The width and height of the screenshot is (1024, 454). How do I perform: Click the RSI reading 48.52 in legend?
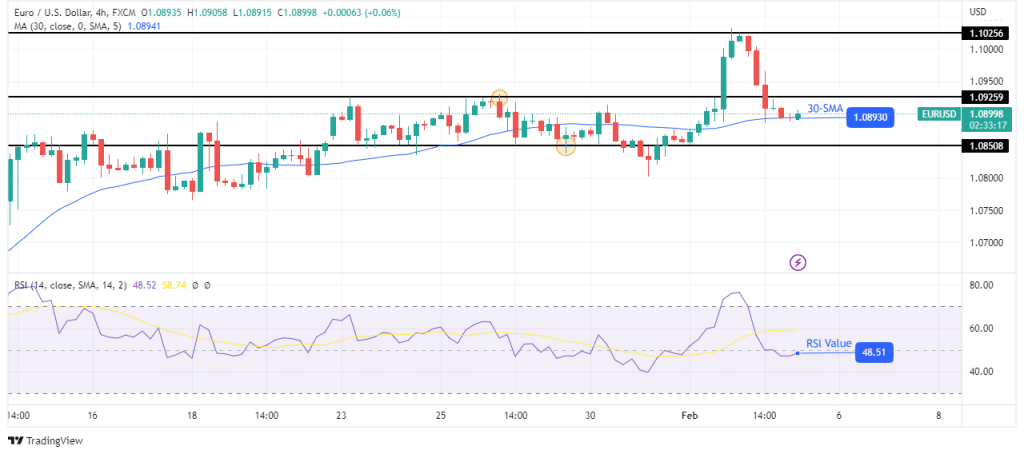click(x=143, y=285)
